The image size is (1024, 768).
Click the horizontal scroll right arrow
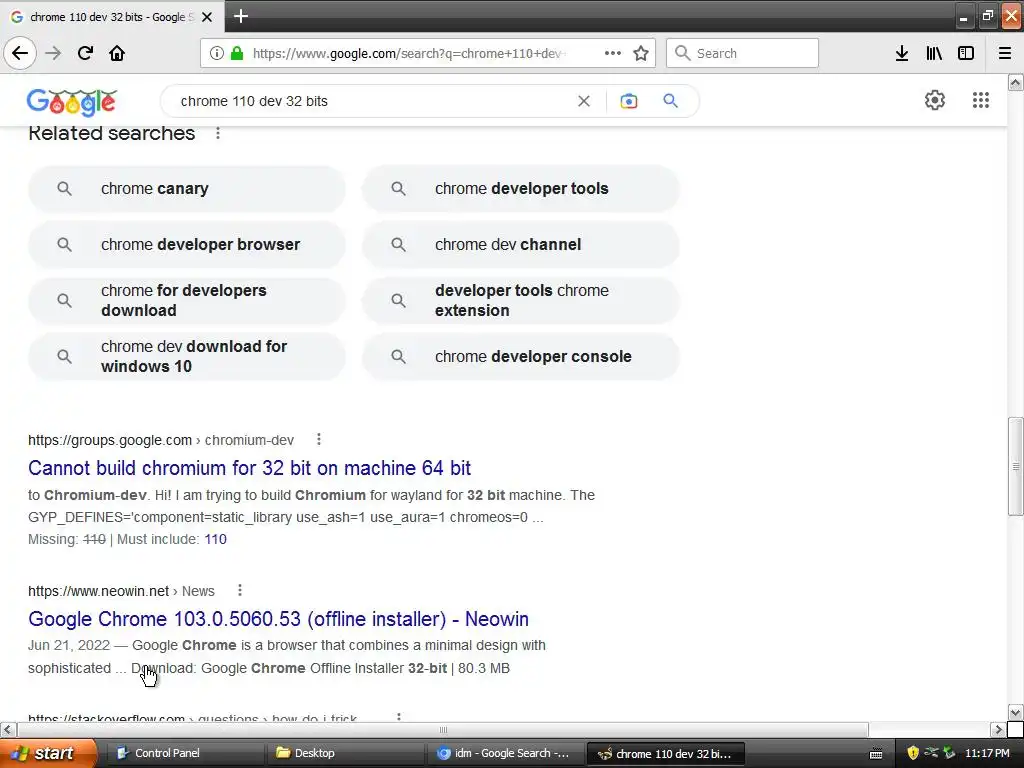pyautogui.click(x=998, y=729)
